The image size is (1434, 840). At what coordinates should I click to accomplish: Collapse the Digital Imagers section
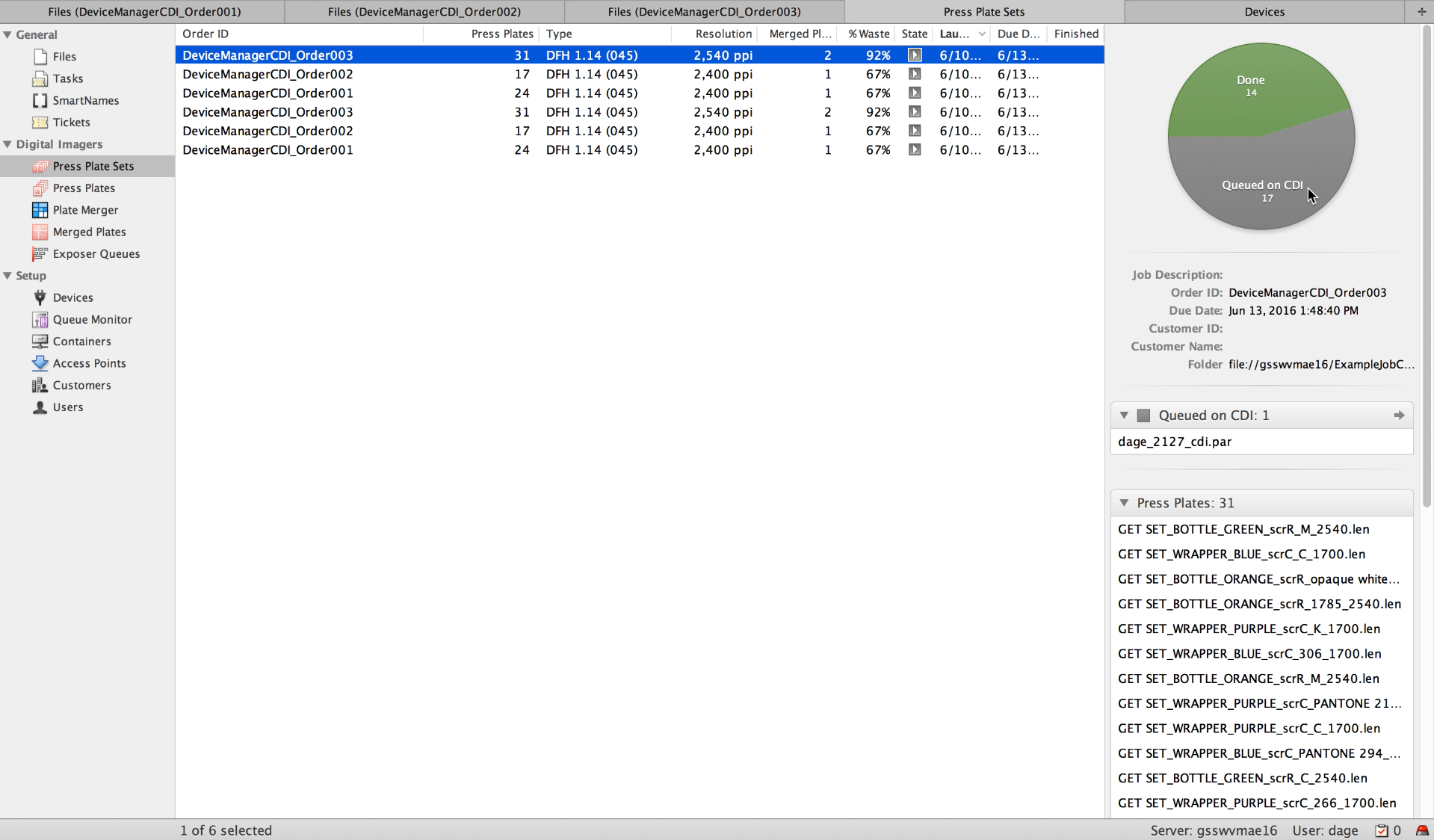[x=7, y=144]
